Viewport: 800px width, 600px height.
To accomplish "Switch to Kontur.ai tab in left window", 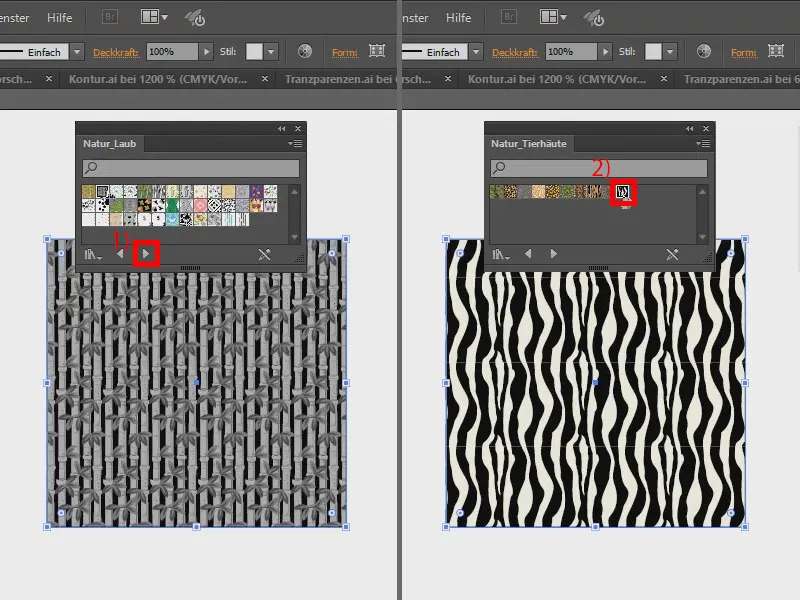I will [x=158, y=79].
